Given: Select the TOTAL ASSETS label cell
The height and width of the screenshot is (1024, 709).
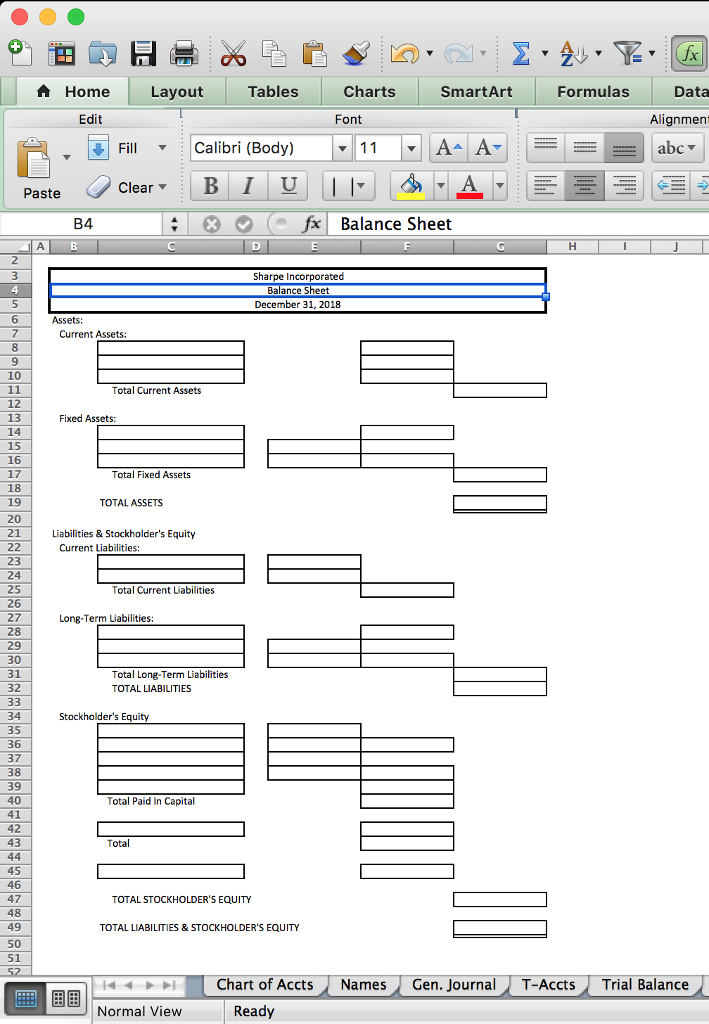Looking at the screenshot, I should pos(131,503).
